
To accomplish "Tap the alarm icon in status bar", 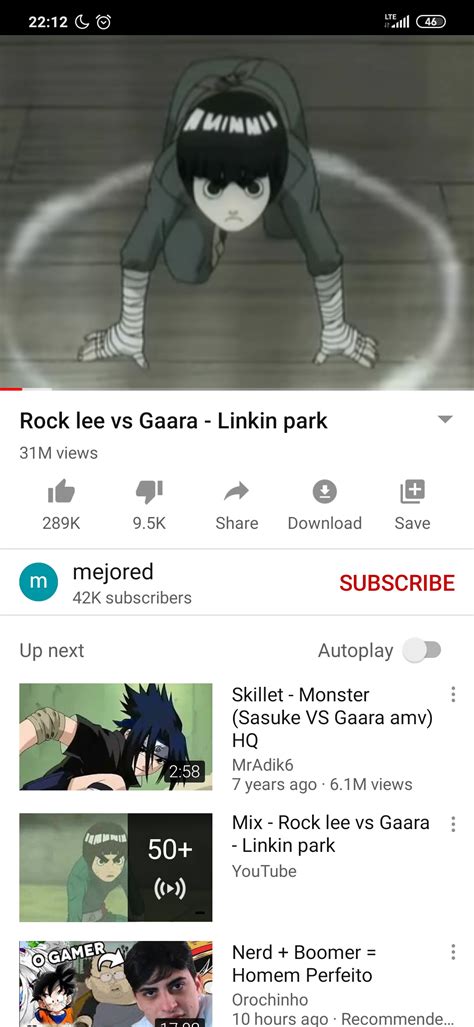I will 103,22.
